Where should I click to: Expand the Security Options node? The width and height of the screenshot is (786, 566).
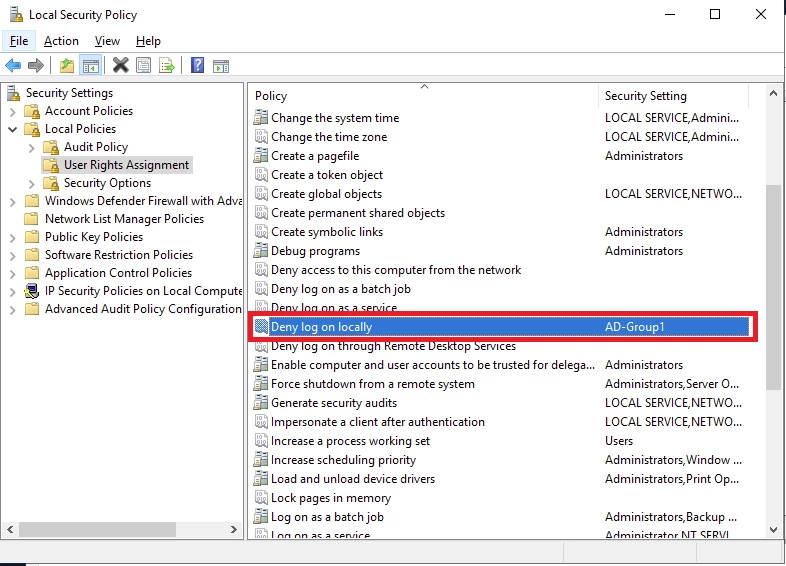pyautogui.click(x=32, y=183)
